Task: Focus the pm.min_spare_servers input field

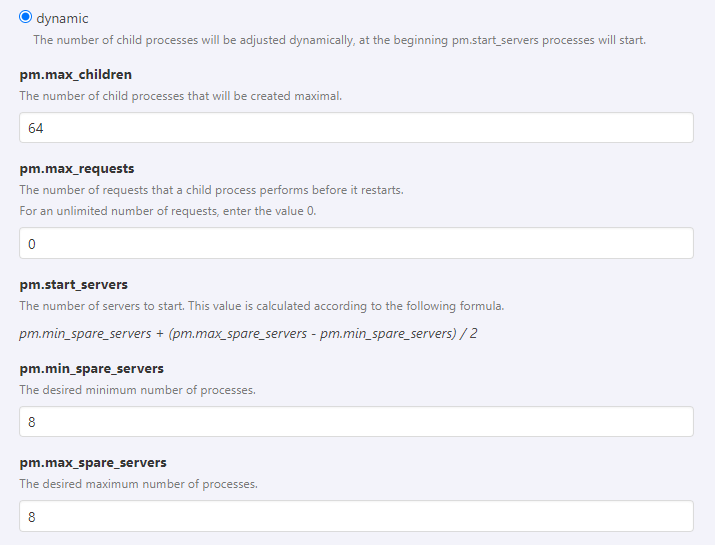Action: click(356, 422)
